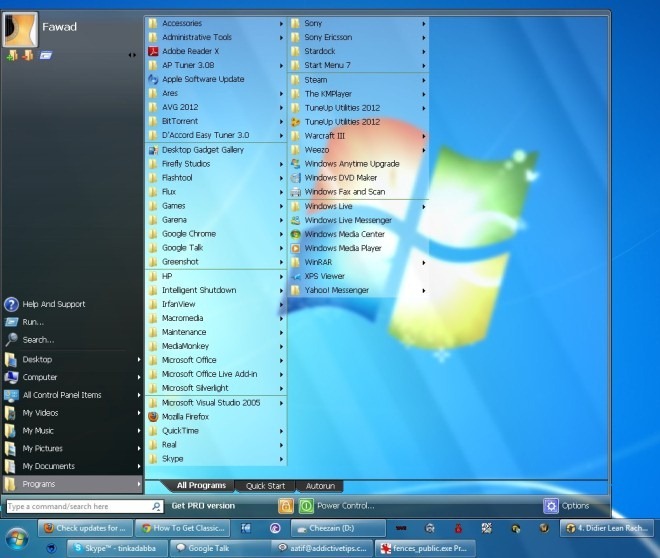The image size is (660, 558).
Task: Expand the Accessories folder submenu
Action: 181,23
